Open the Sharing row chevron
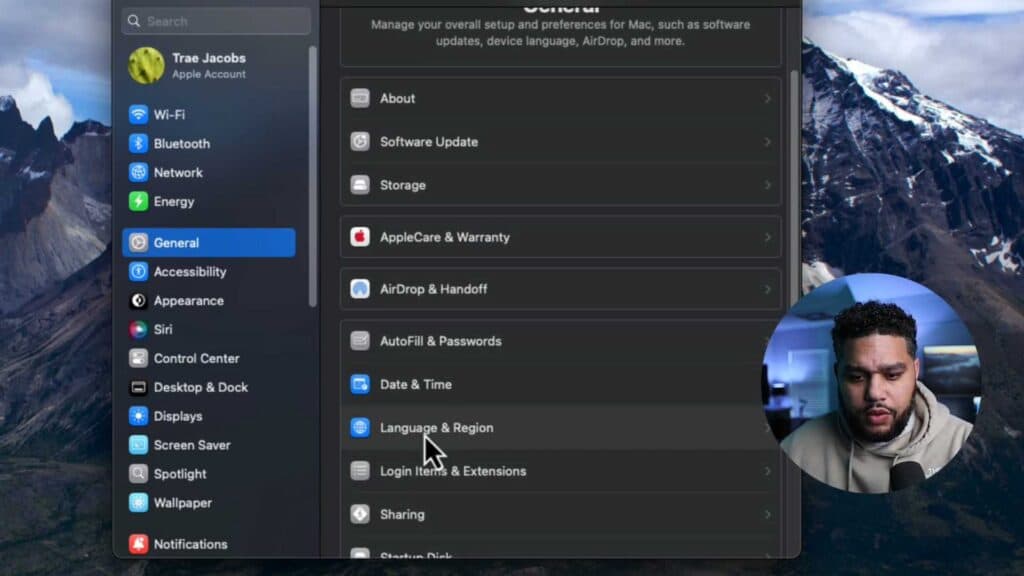The width and height of the screenshot is (1024, 576). coord(767,515)
